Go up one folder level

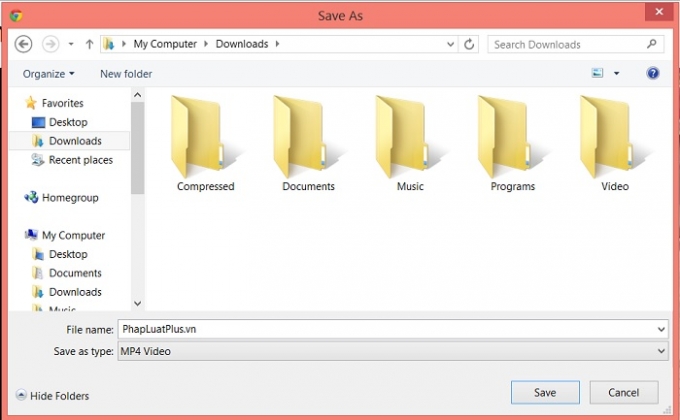click(x=89, y=44)
